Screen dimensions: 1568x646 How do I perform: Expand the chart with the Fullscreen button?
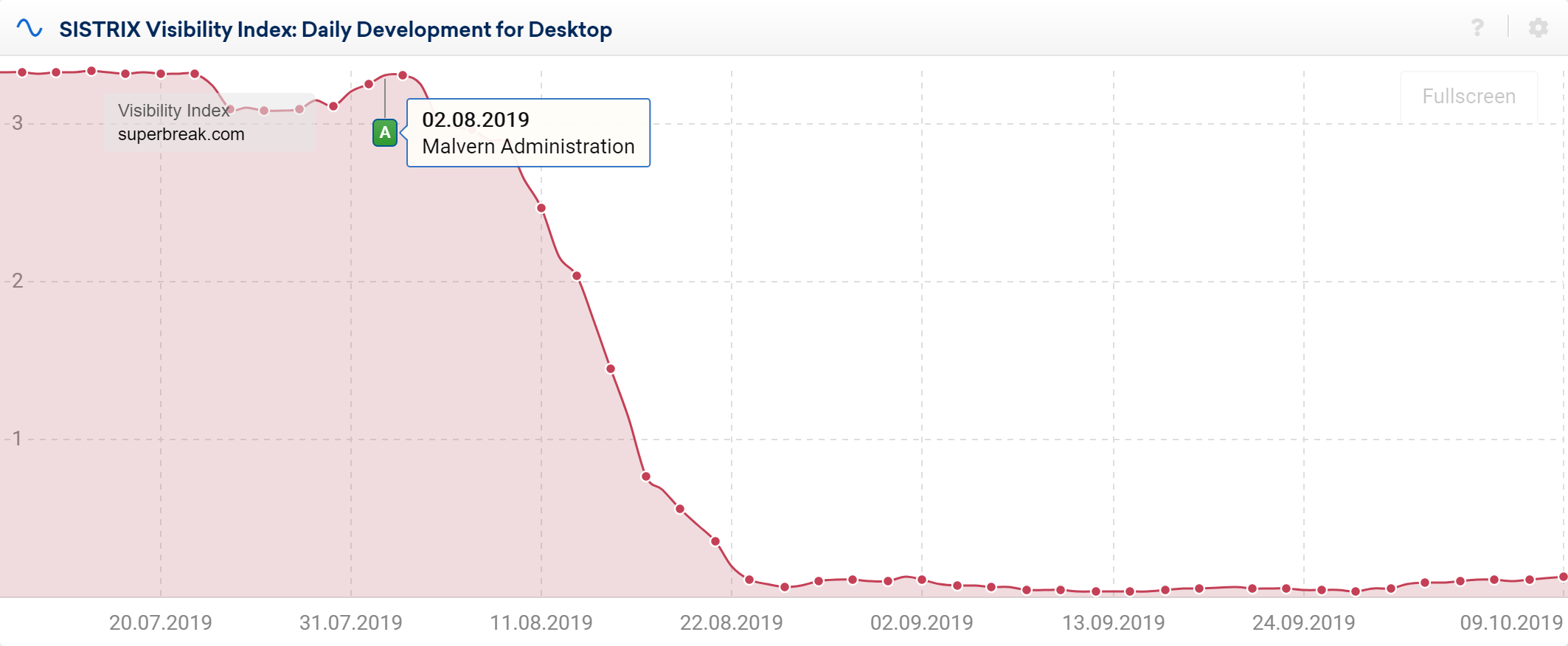1468,97
